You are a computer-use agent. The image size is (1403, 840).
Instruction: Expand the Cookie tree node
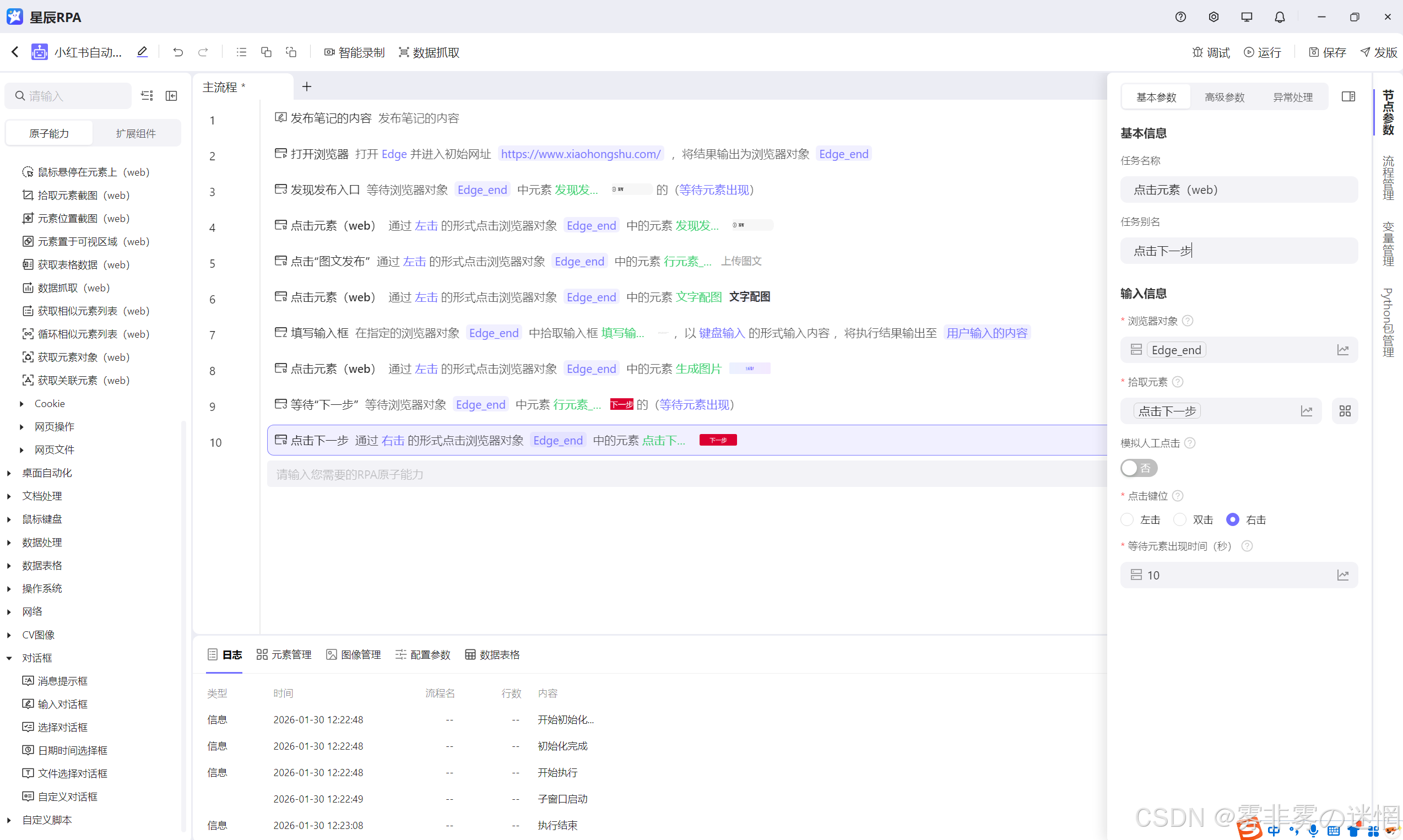pyautogui.click(x=21, y=404)
